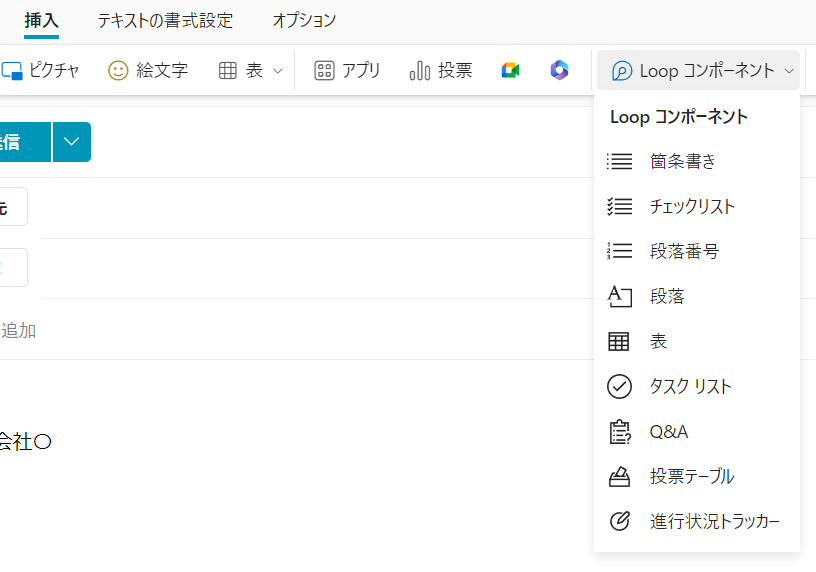Click the send button
816x572 pixels.
(25, 142)
